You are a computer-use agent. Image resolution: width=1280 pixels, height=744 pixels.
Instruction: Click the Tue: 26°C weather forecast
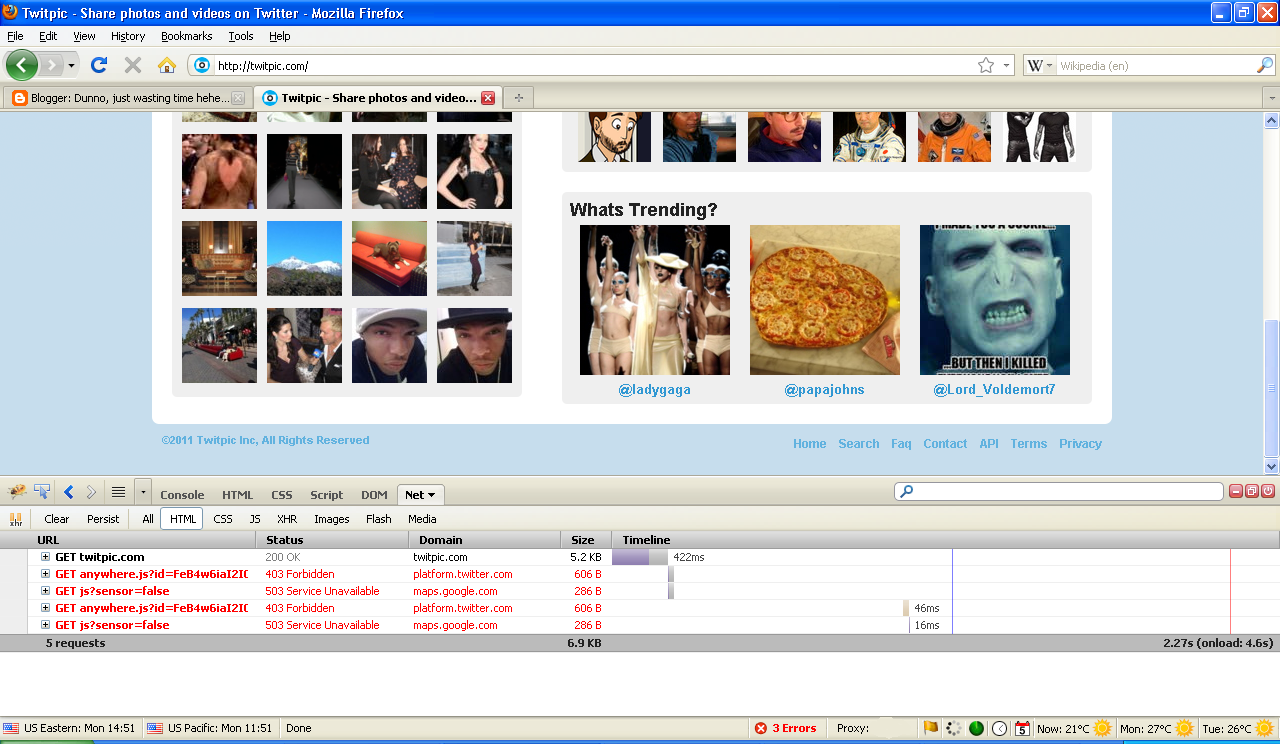[x=1237, y=728]
